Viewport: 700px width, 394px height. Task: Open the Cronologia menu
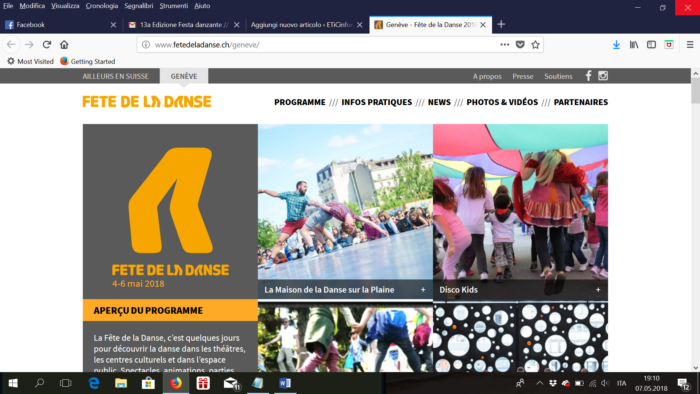point(102,6)
